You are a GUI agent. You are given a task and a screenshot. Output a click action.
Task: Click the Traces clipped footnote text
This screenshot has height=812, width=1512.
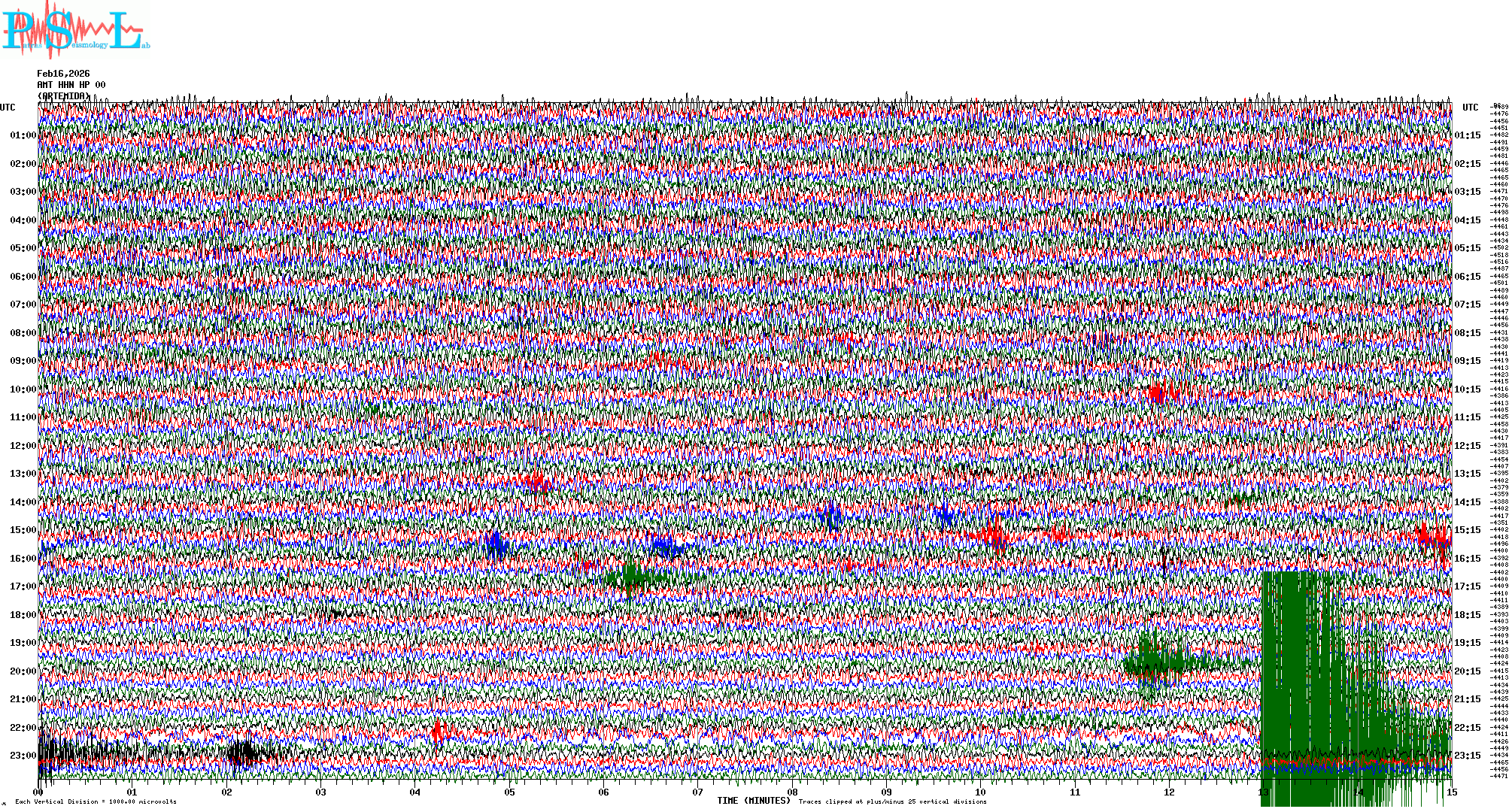pos(892,801)
